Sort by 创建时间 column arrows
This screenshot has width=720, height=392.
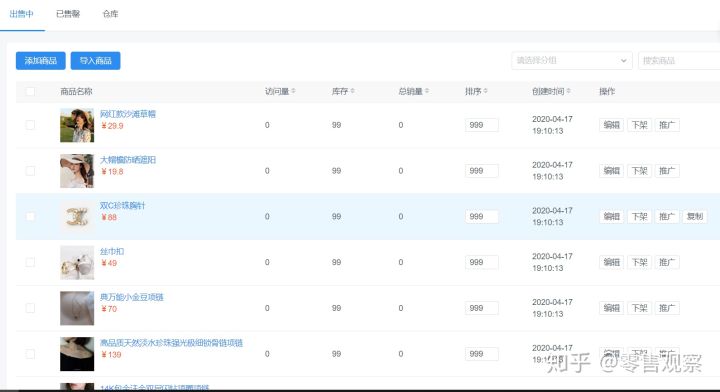coord(568,91)
